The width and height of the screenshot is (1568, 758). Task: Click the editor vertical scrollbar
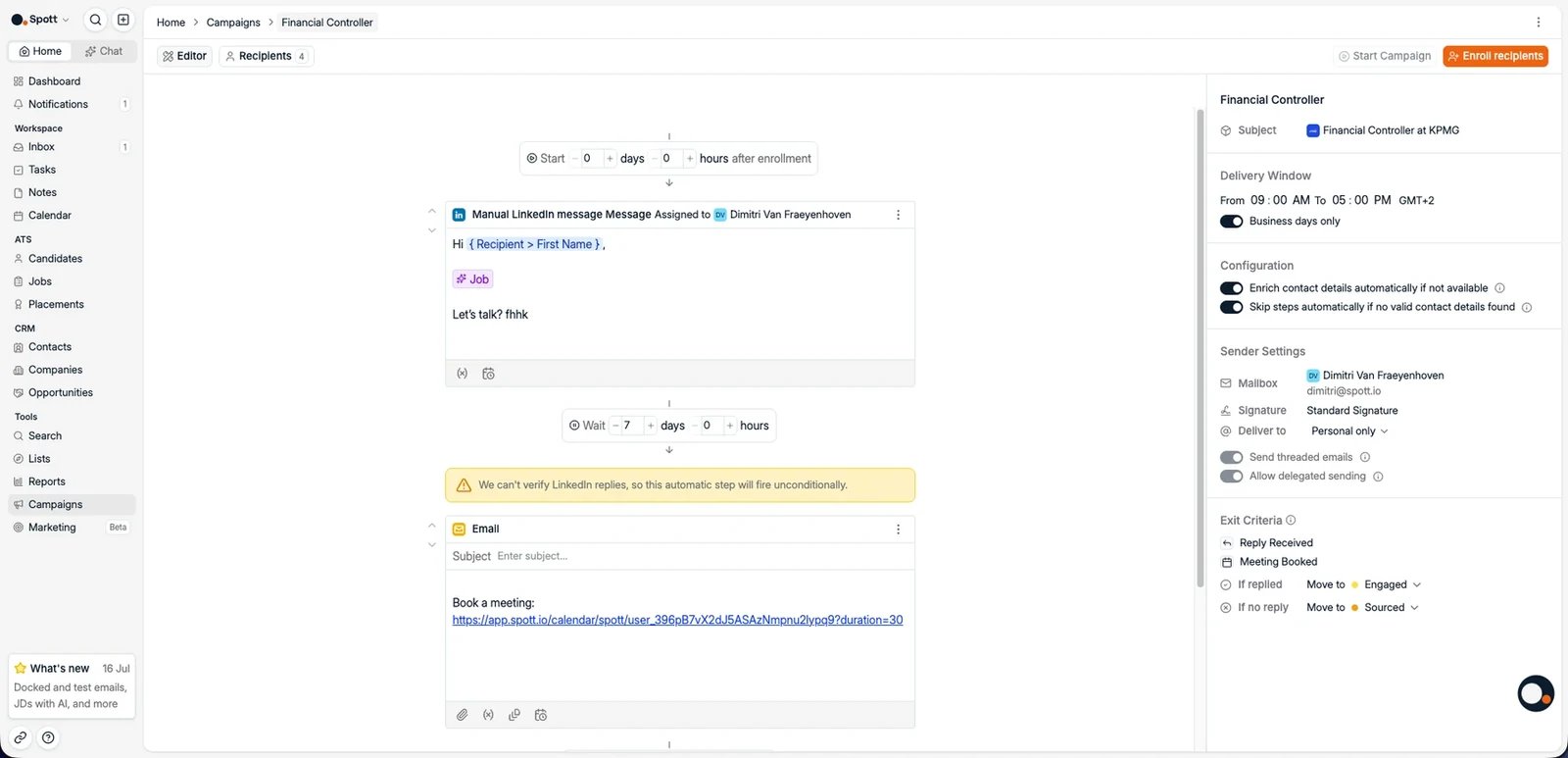pyautogui.click(x=1200, y=348)
